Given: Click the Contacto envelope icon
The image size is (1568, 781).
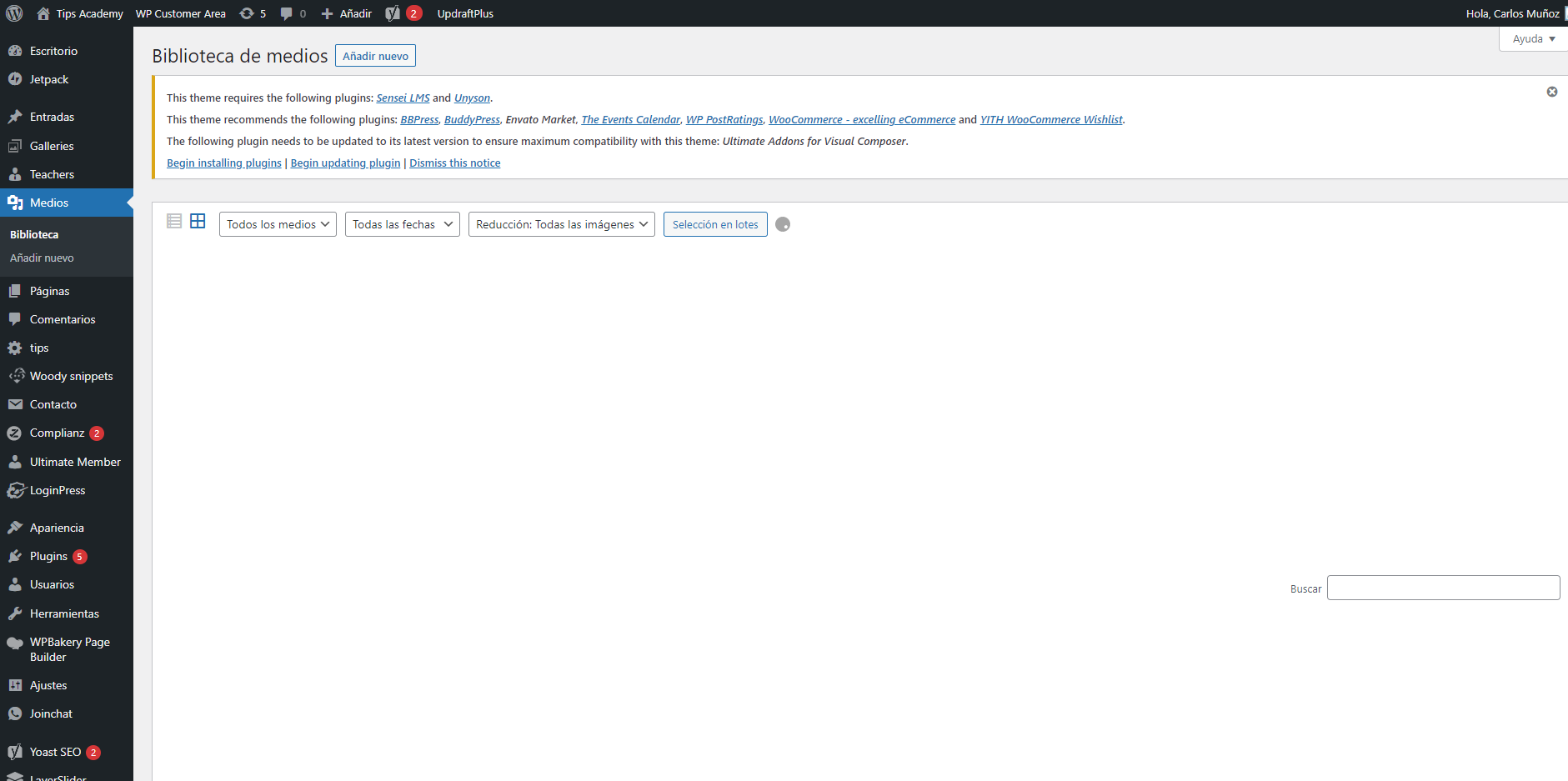Looking at the screenshot, I should (15, 404).
